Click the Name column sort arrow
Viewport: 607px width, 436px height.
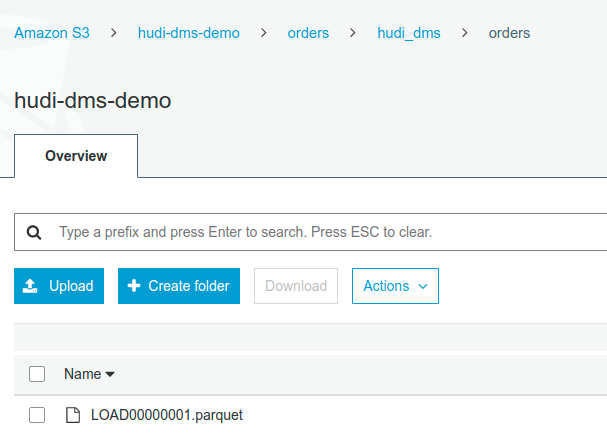(110, 374)
